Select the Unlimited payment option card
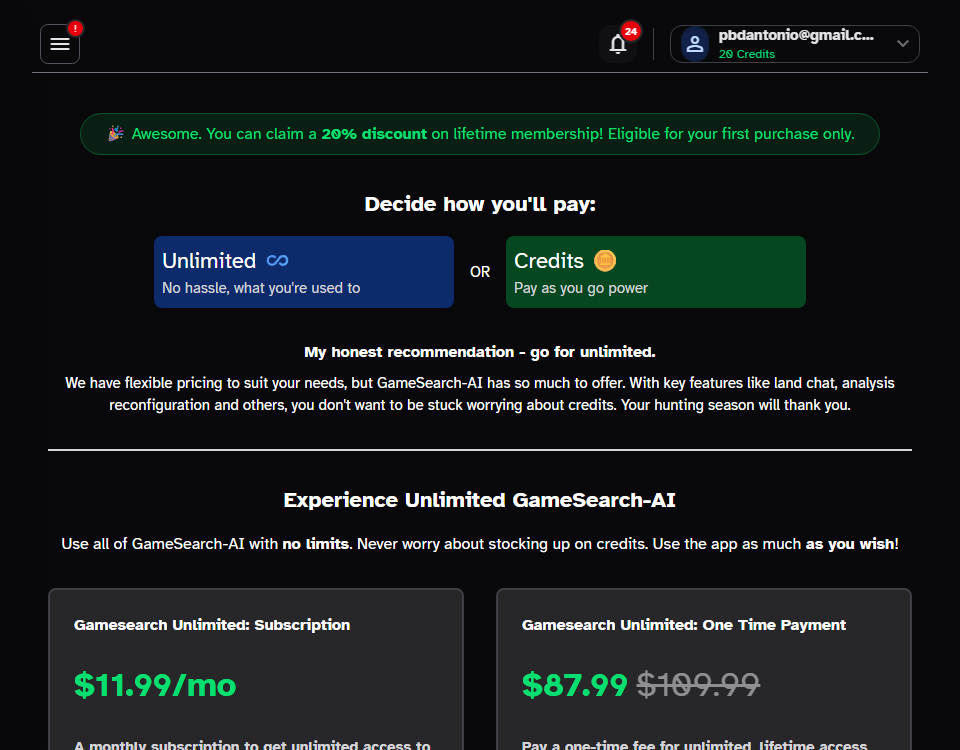This screenshot has height=750, width=960. click(x=304, y=272)
